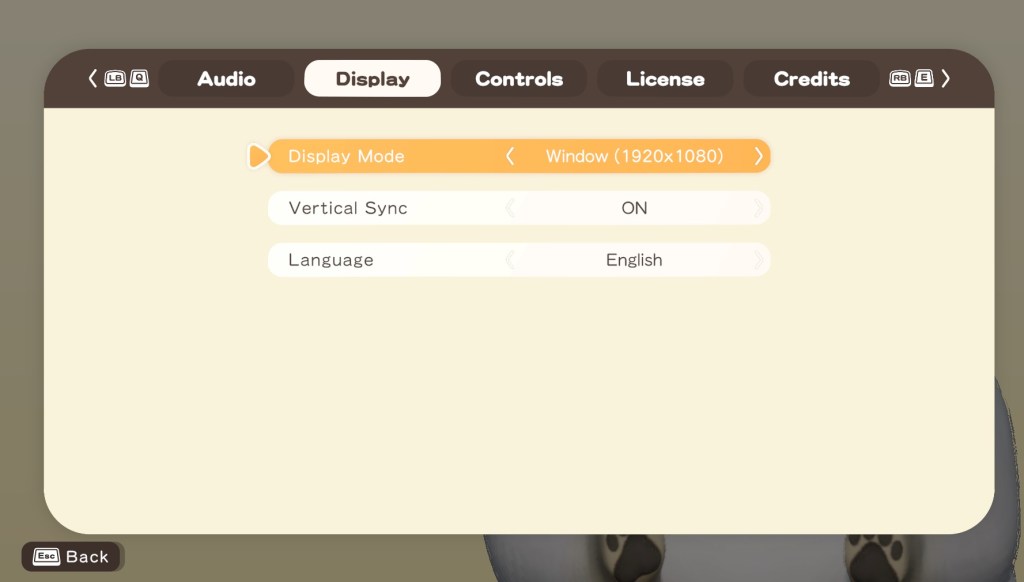Screen dimensions: 1024x582
Task: Switch Vertical Sync using its left arrow
Action: 511,208
